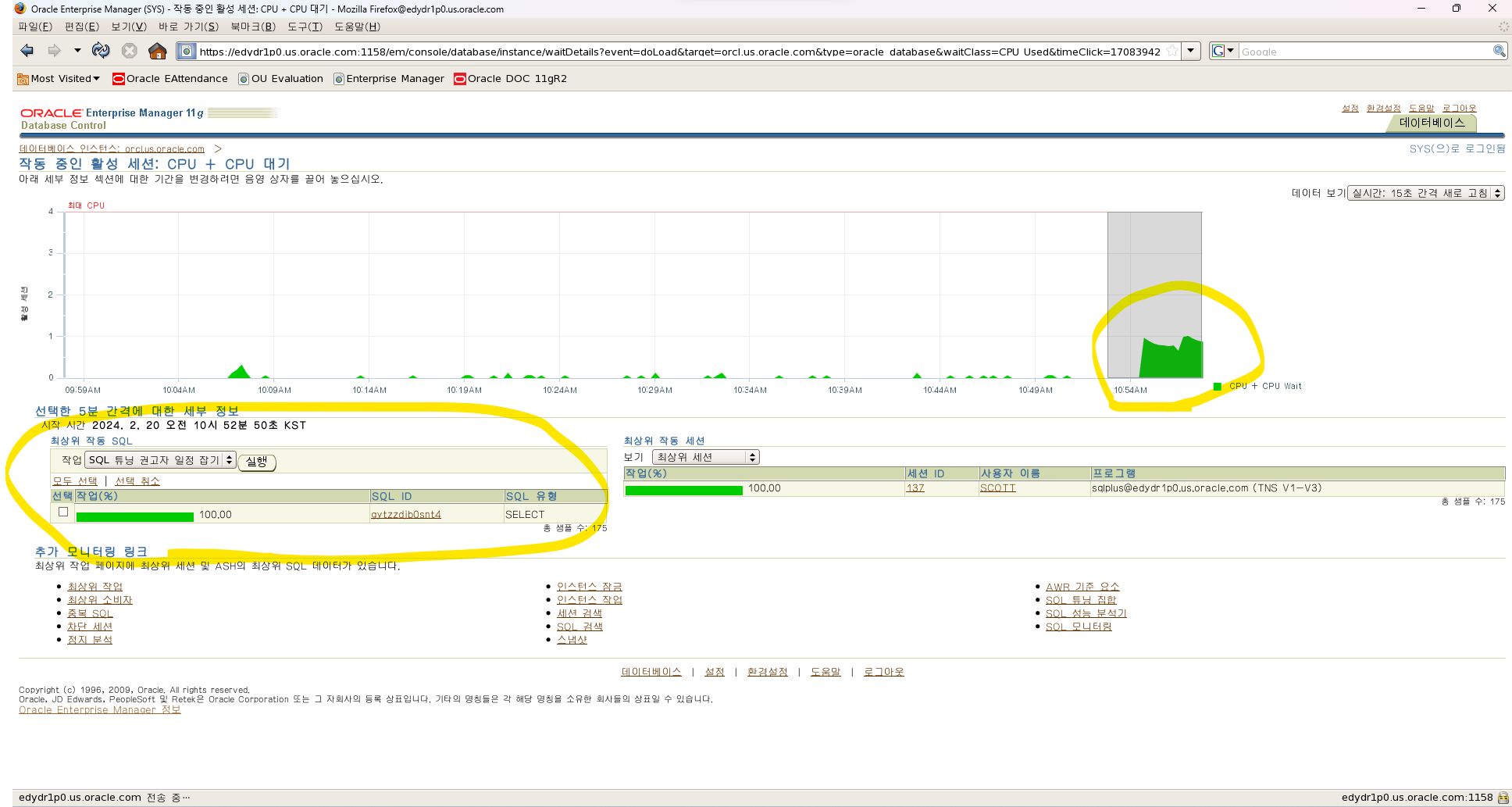The image size is (1512, 807).
Task: Open the 바로 가기(S) menu
Action: [x=189, y=27]
